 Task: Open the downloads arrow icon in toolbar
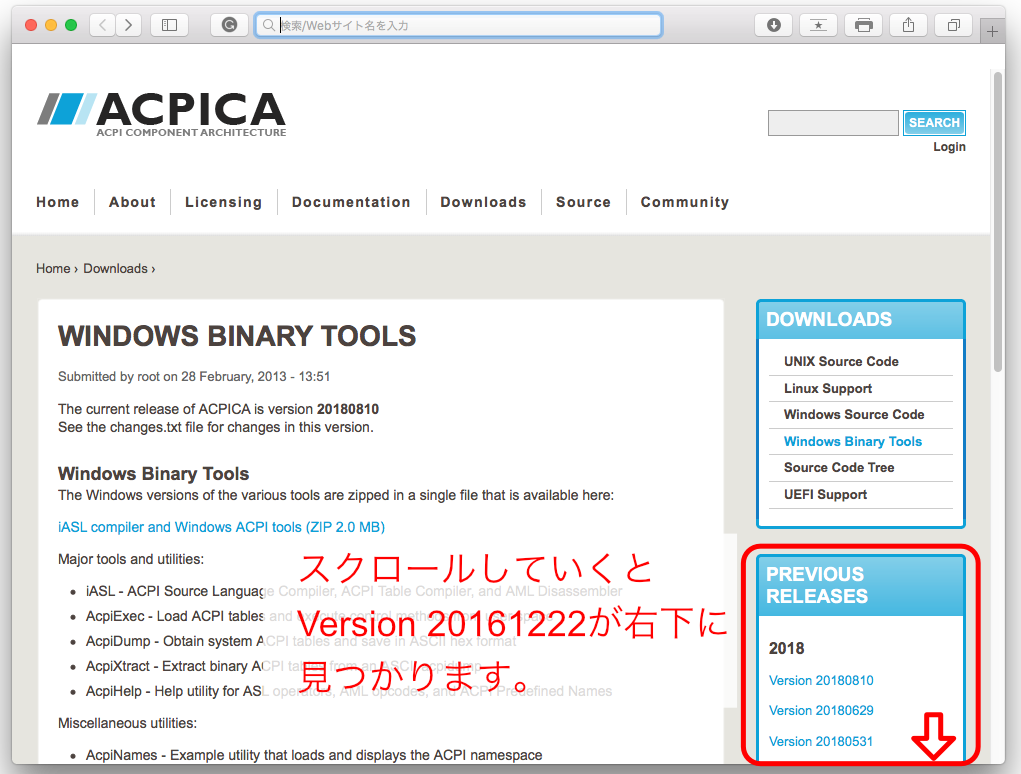click(774, 25)
